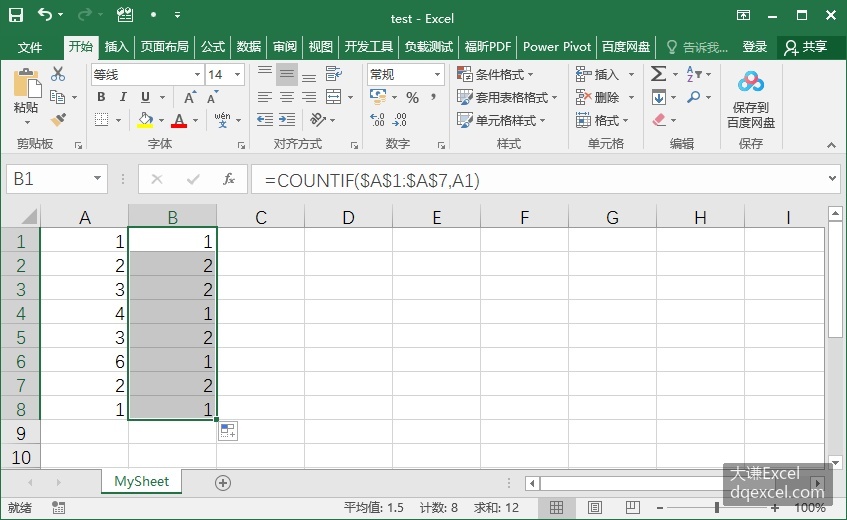Save to Baidu Netdisk cloud icon
The width and height of the screenshot is (847, 520).
751,82
